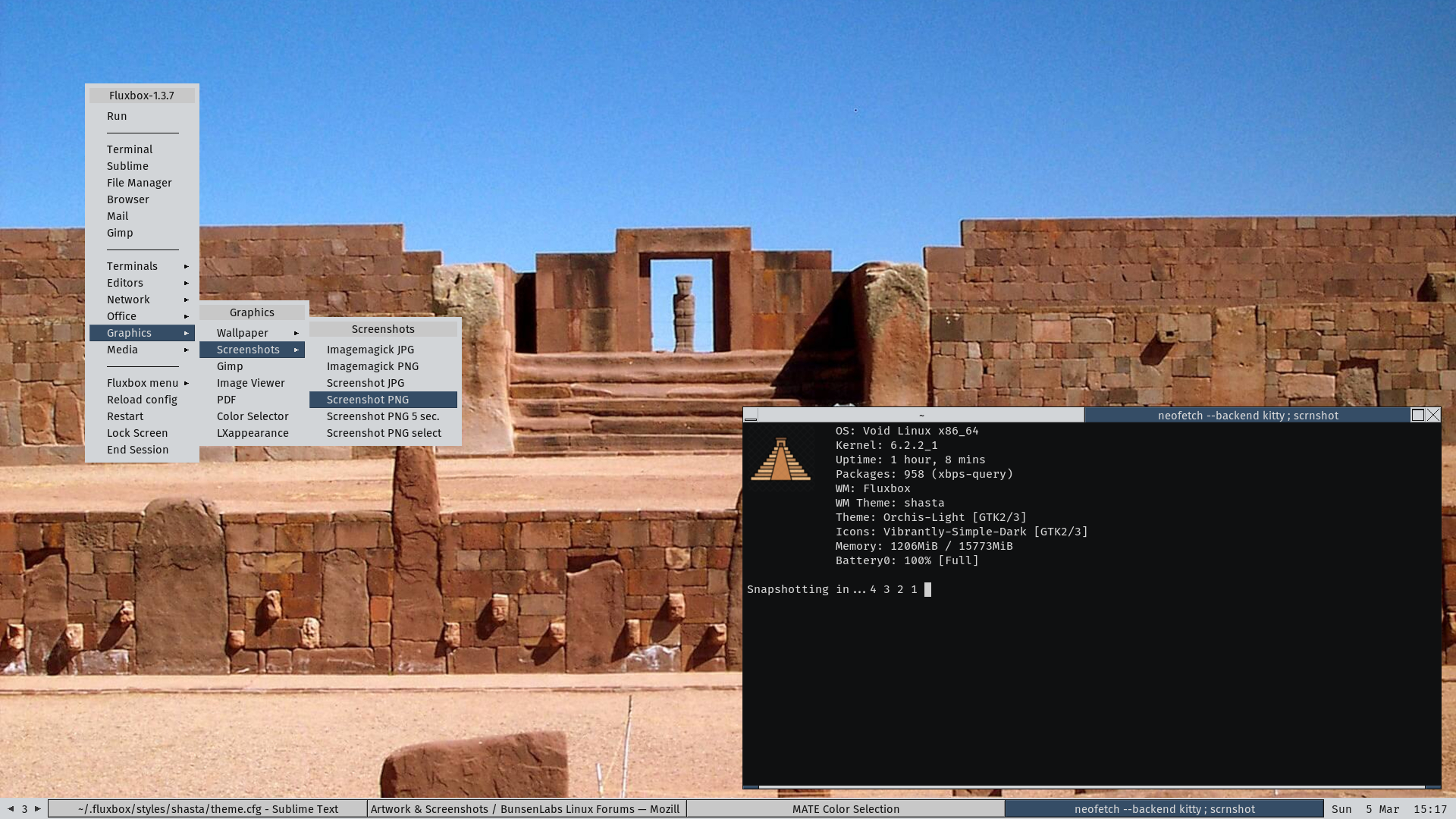Click Snapshotting in... countdown line
The height and width of the screenshot is (819, 1456).
pos(839,589)
